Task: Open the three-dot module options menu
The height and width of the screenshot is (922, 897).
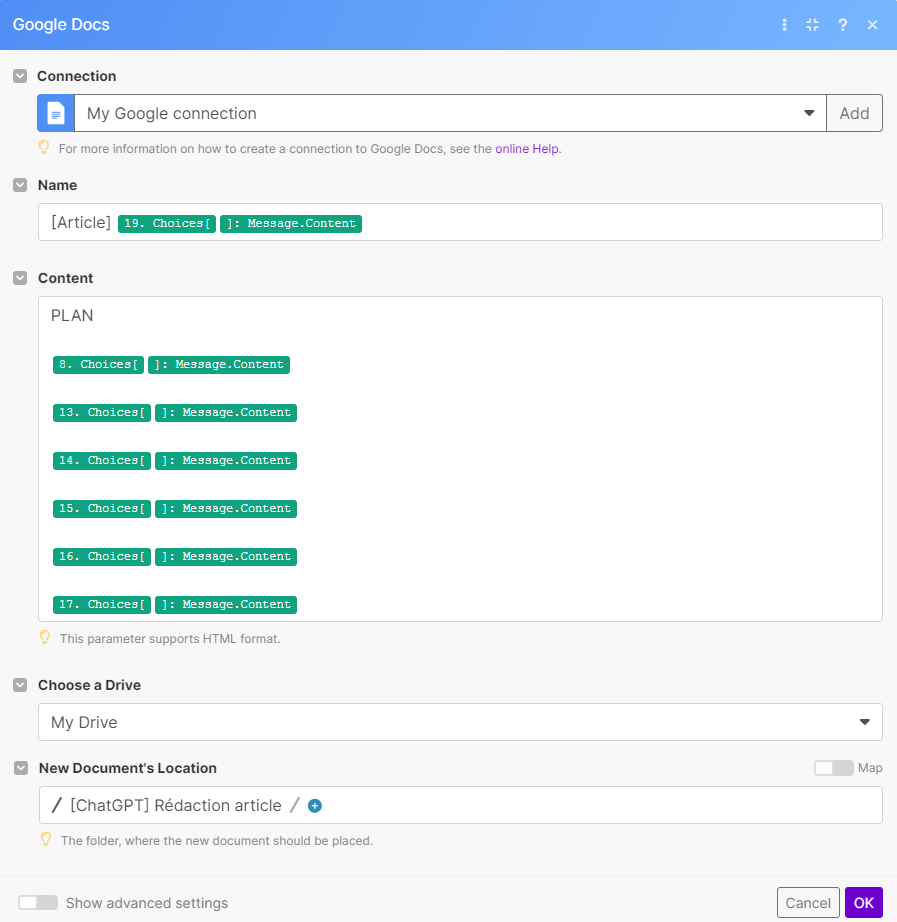Action: pos(784,25)
